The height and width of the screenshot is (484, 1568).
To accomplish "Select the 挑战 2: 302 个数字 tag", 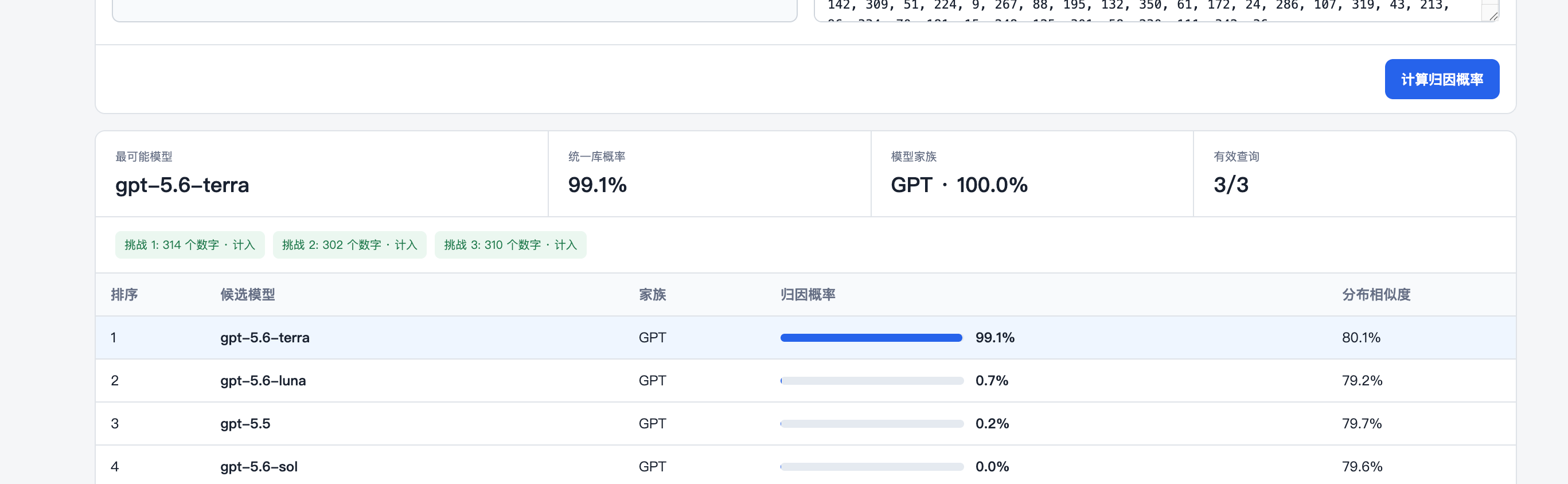I will pos(349,245).
